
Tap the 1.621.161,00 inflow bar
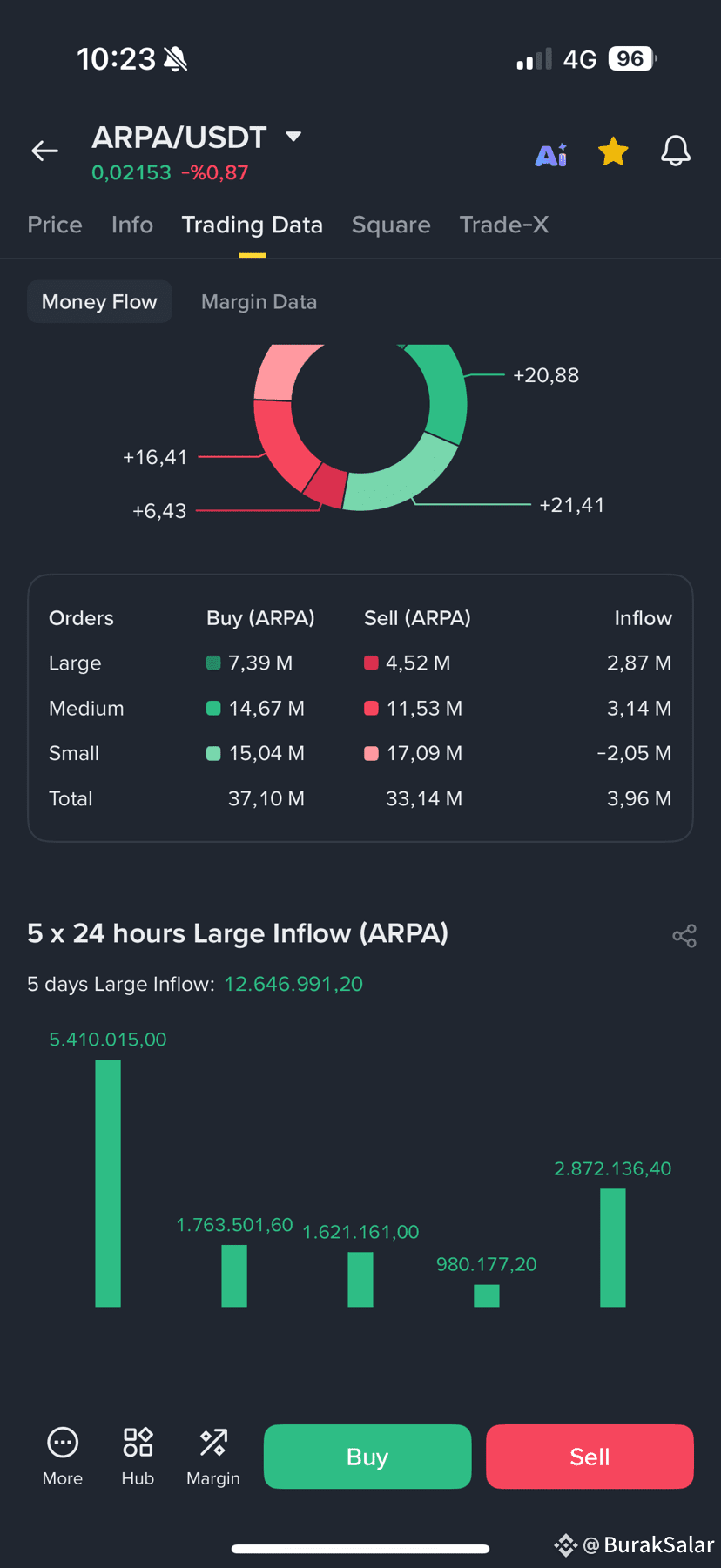point(360,1279)
